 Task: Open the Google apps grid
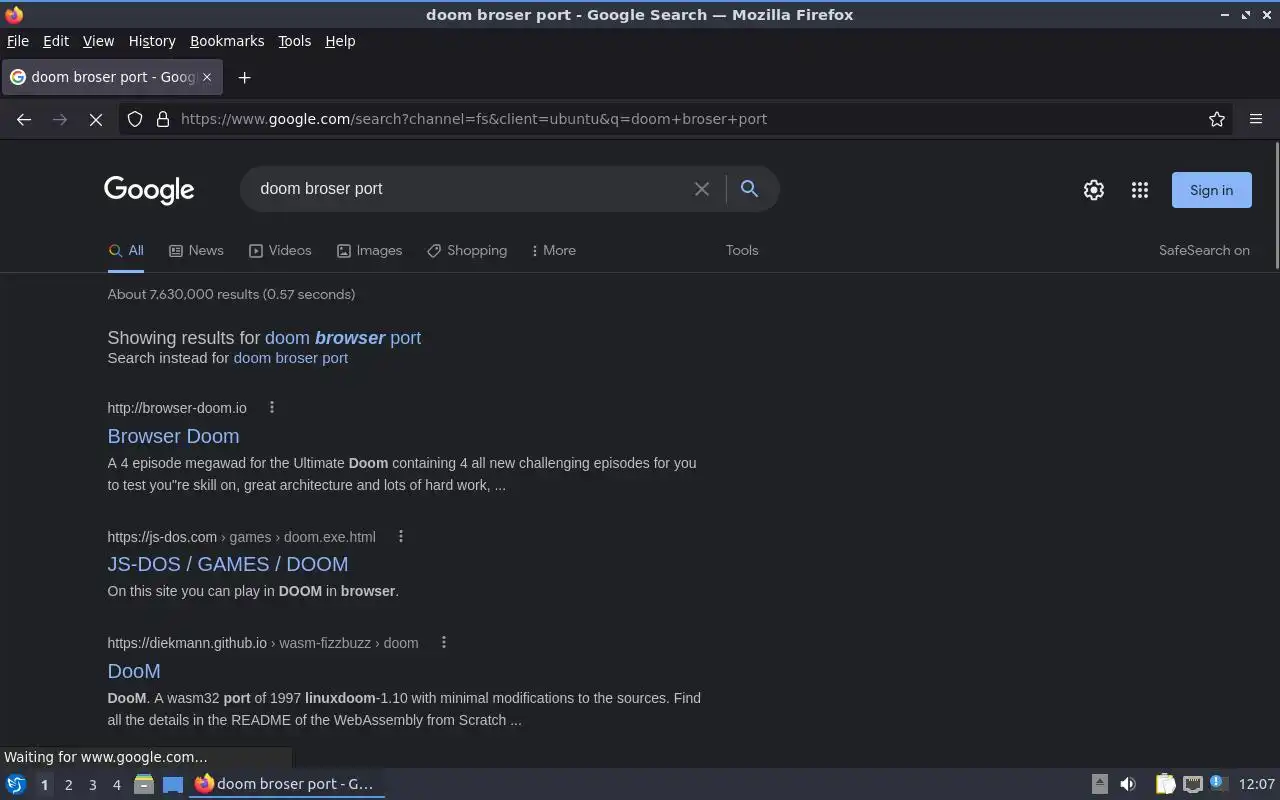[x=1140, y=190]
